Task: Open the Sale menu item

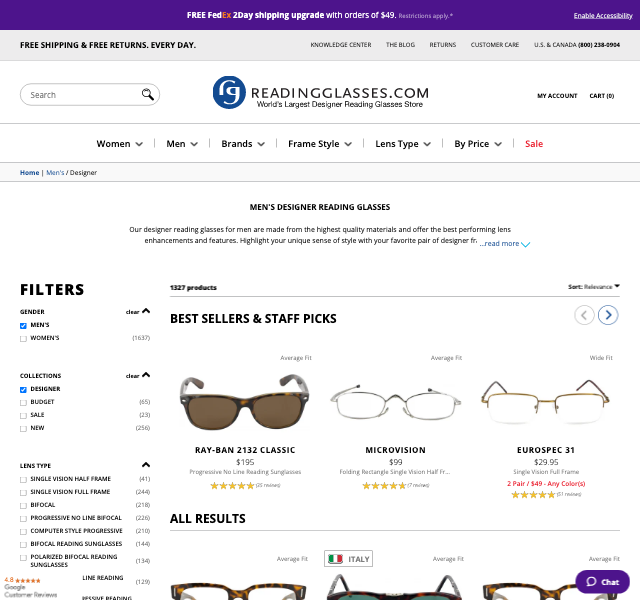Action: coord(534,144)
